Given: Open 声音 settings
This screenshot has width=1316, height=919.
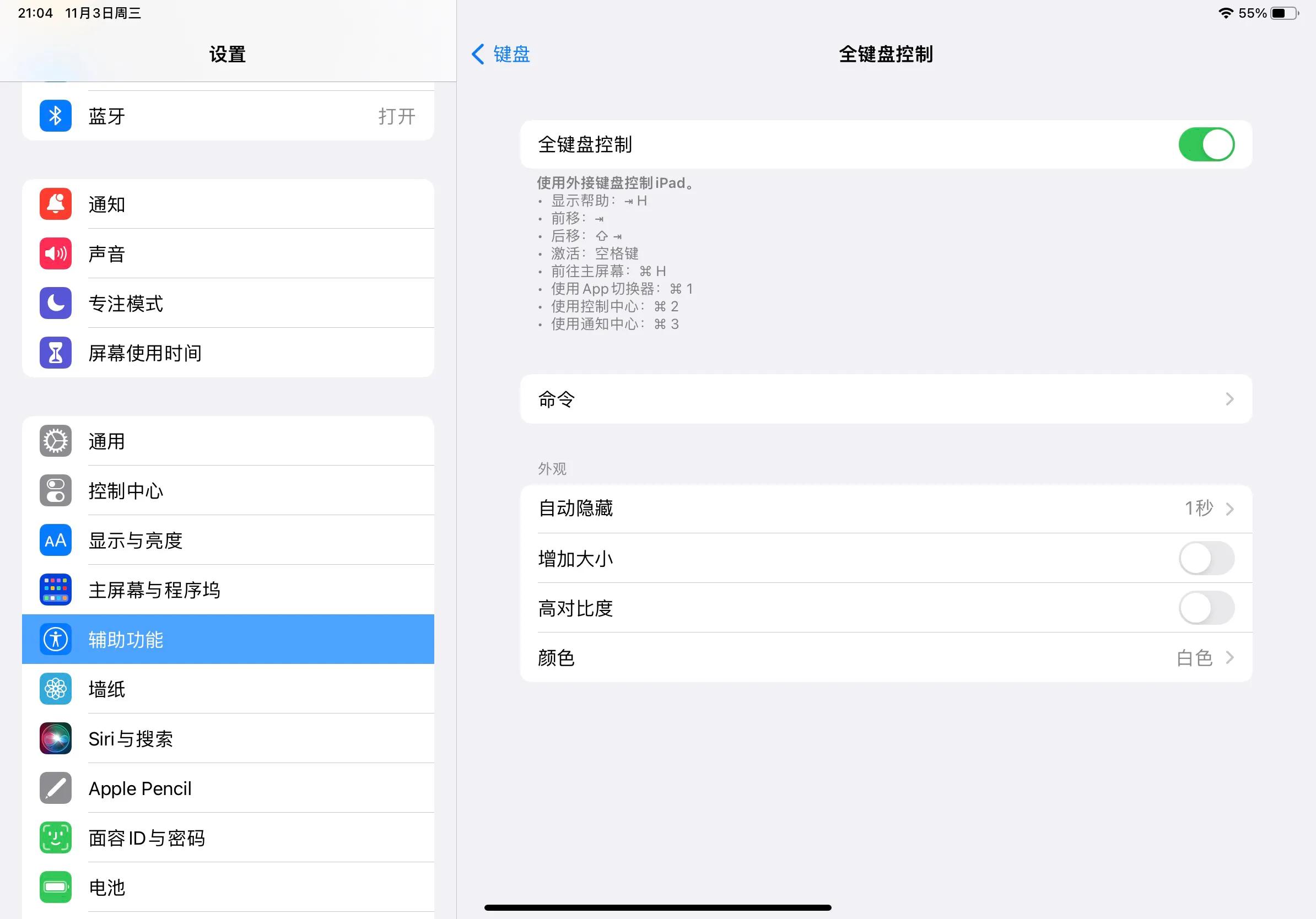Looking at the screenshot, I should pos(228,253).
